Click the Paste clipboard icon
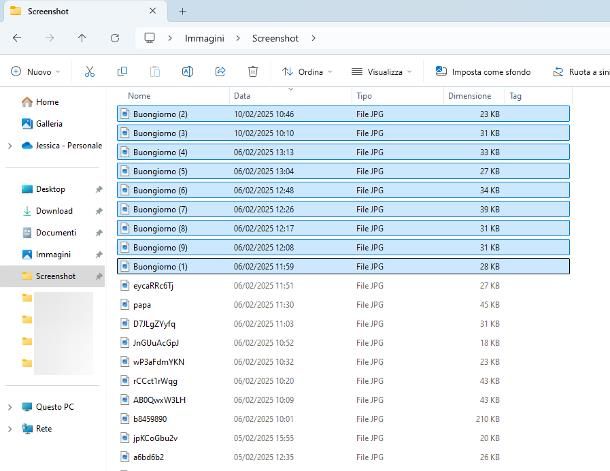 155,72
